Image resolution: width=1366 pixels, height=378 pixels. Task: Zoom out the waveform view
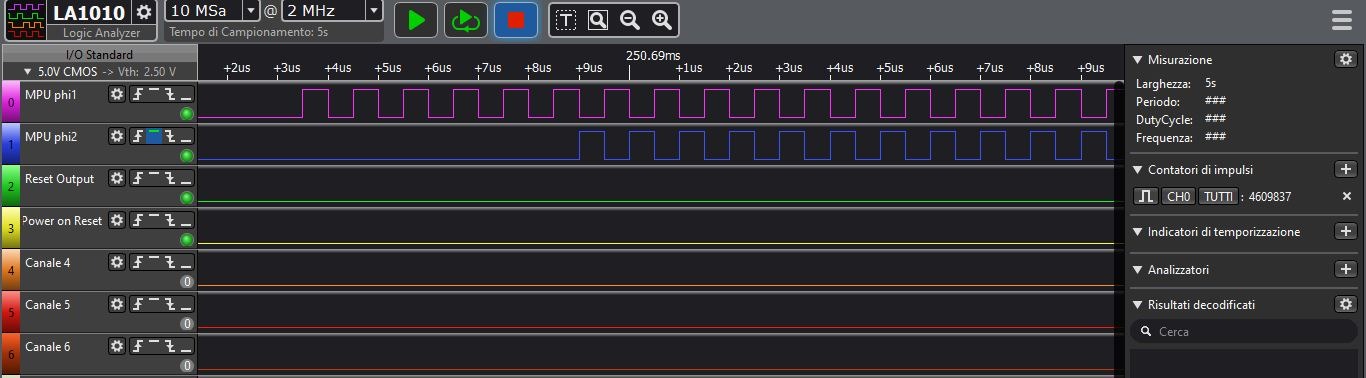coord(630,20)
